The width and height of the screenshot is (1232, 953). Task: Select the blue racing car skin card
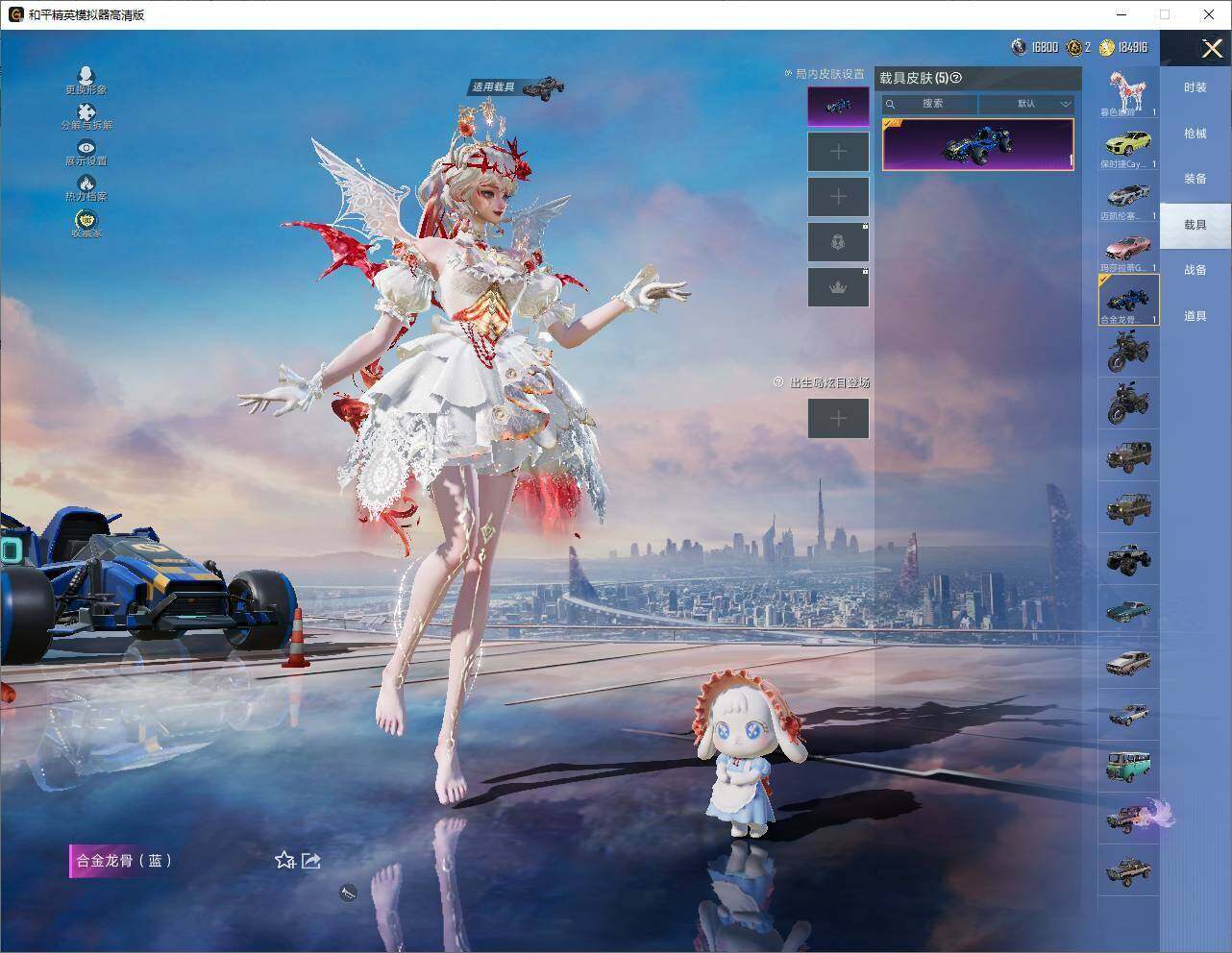tap(977, 145)
